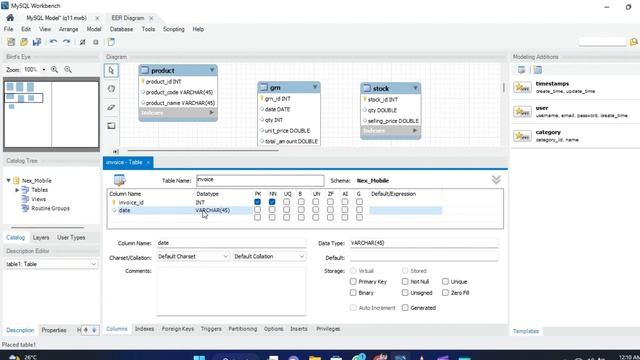
Task: Click the Table Name input field
Action: pos(260,180)
